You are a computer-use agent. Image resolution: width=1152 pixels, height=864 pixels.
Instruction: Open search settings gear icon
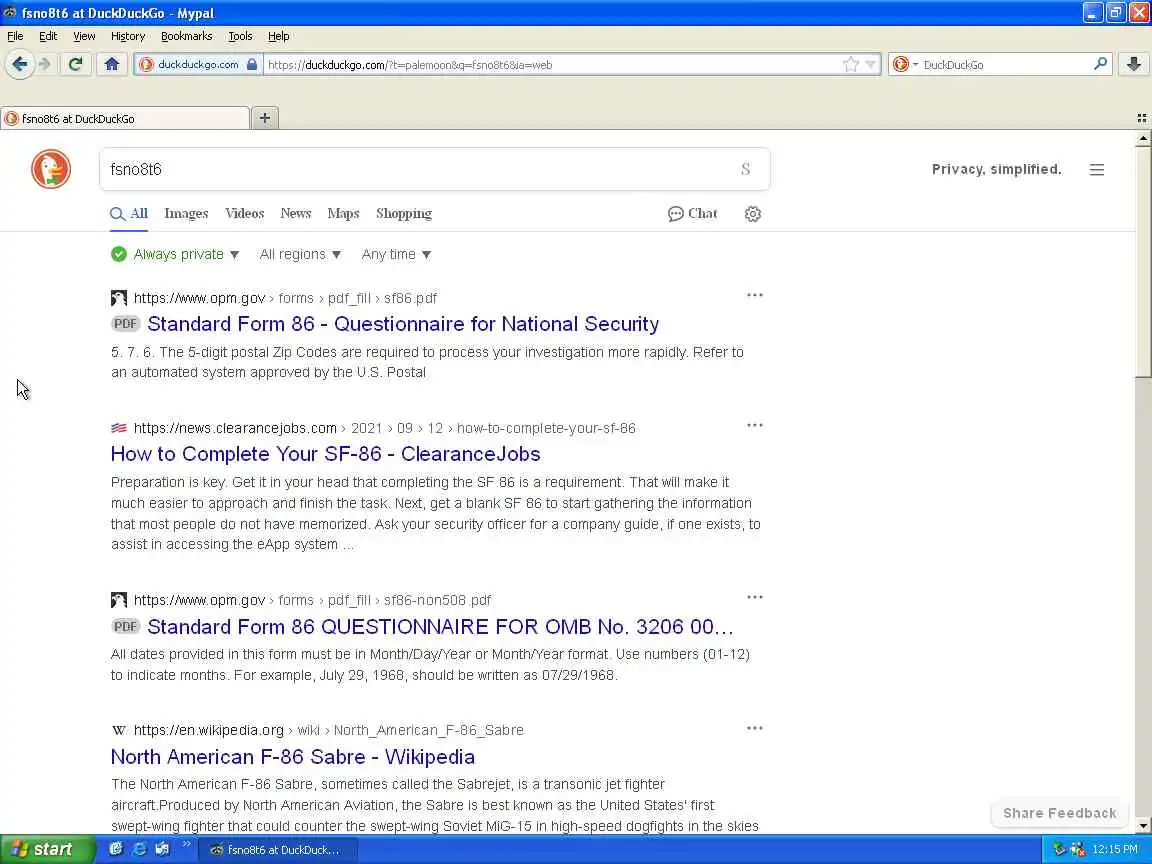point(752,214)
